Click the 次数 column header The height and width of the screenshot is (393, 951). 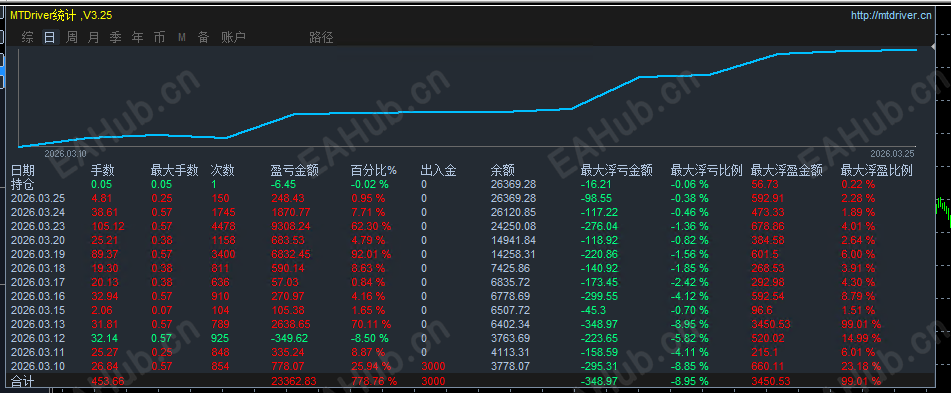223,170
